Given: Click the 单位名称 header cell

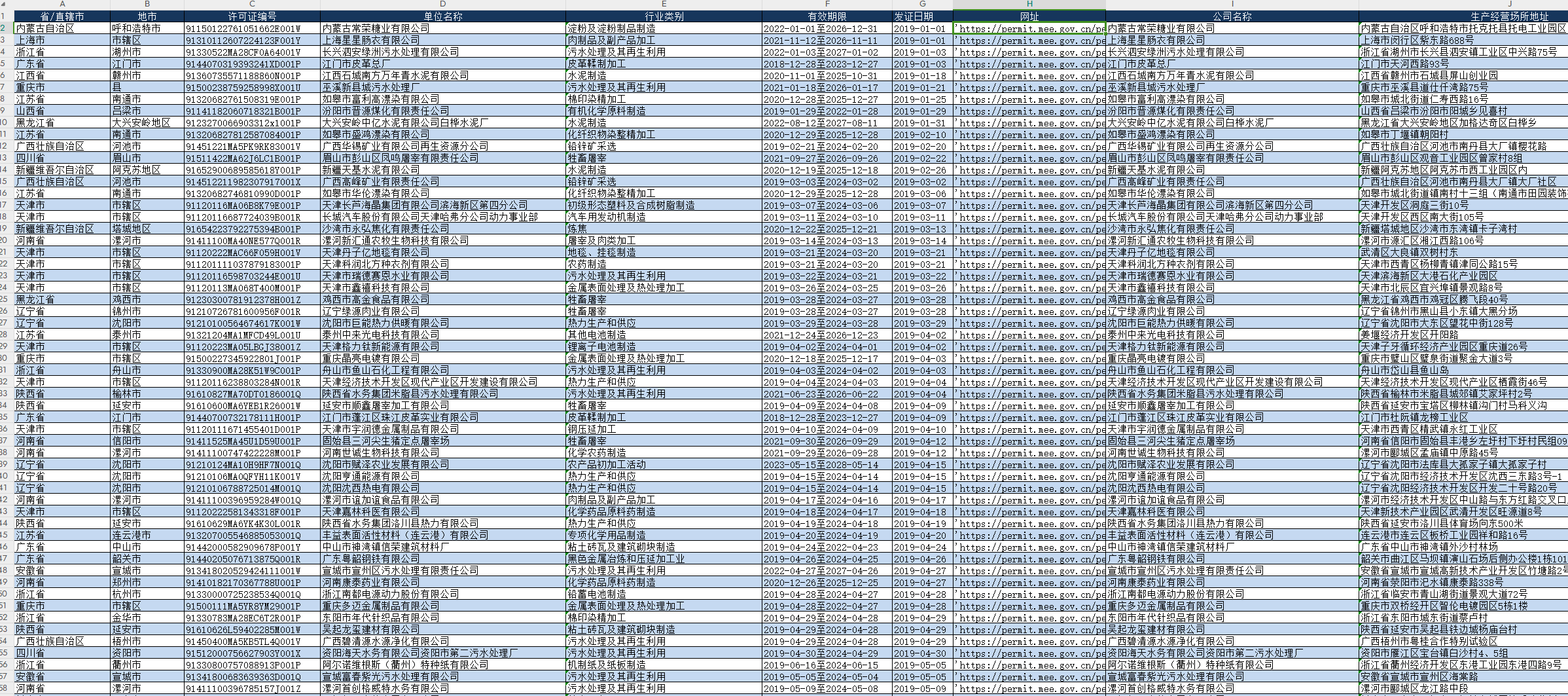Looking at the screenshot, I should 443,16.
